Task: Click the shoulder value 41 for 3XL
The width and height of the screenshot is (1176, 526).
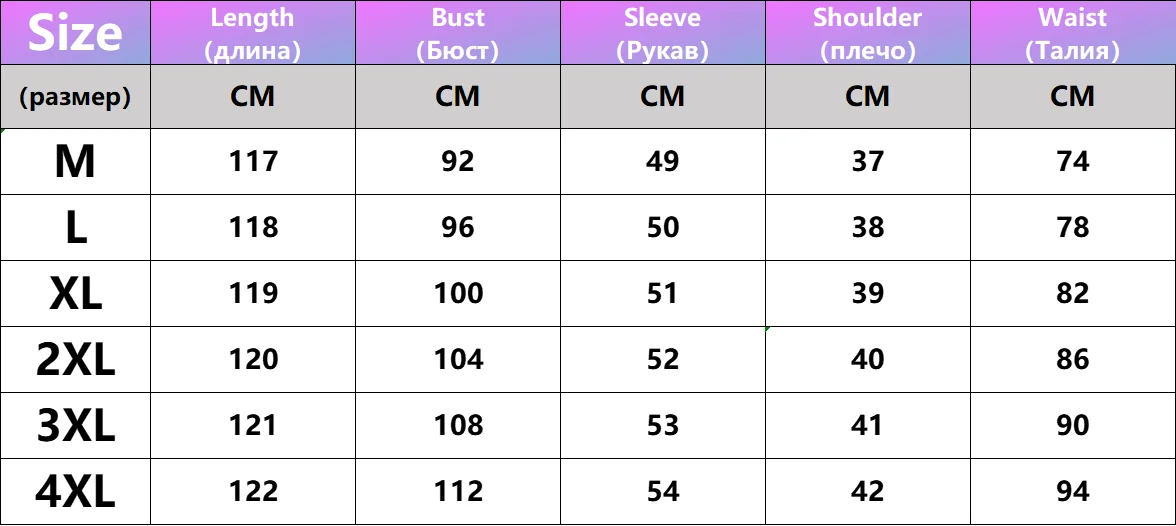Action: (868, 425)
